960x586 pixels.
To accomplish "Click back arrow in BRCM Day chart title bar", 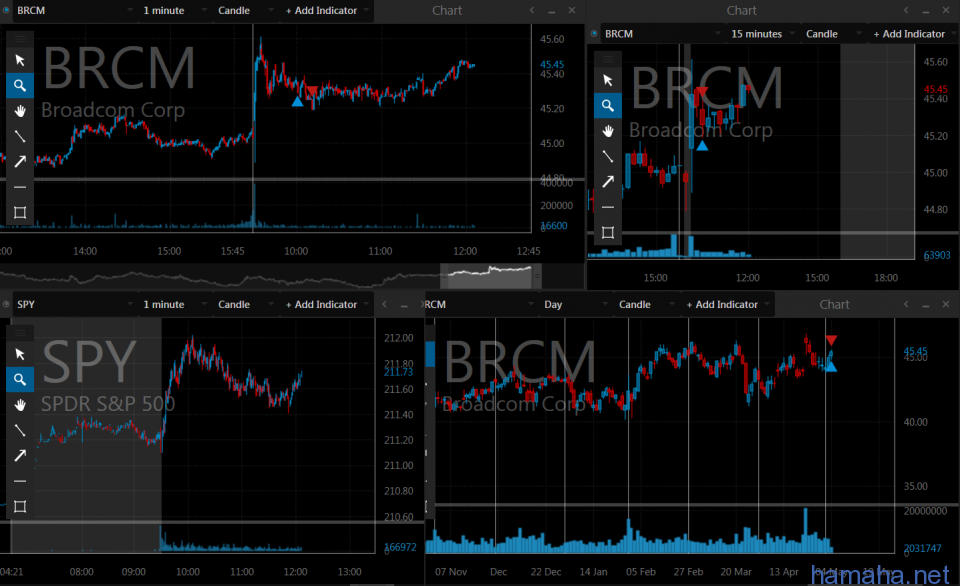I will click(906, 304).
